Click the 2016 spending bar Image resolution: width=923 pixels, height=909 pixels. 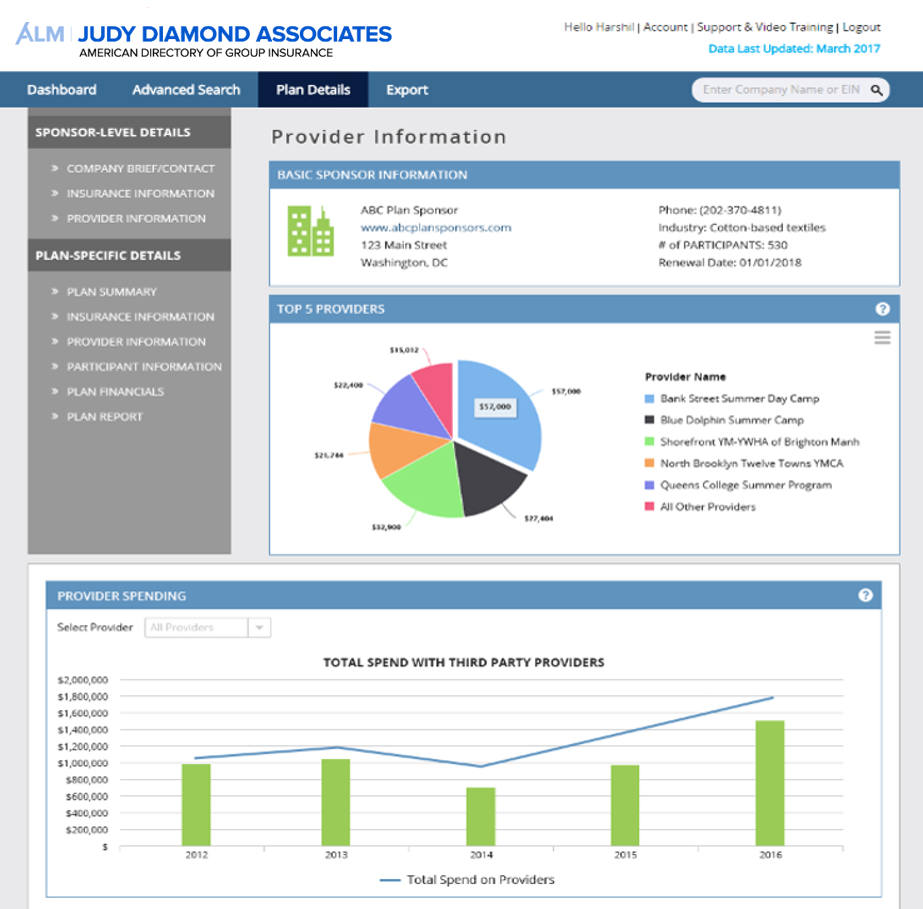click(x=770, y=783)
